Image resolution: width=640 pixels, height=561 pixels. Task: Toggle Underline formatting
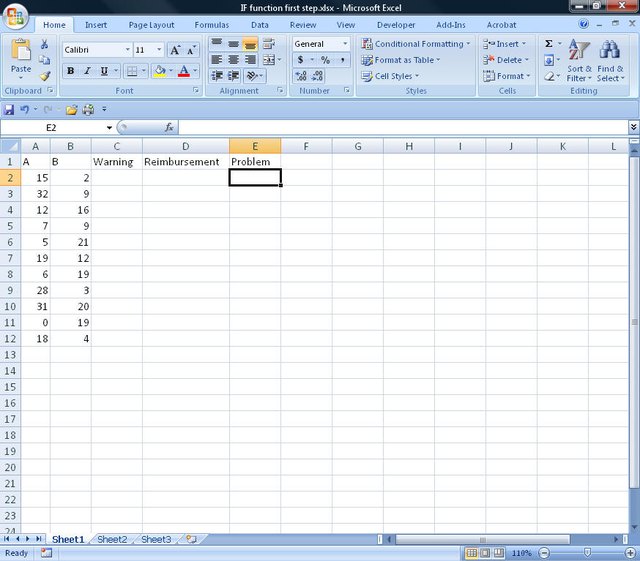point(104,71)
